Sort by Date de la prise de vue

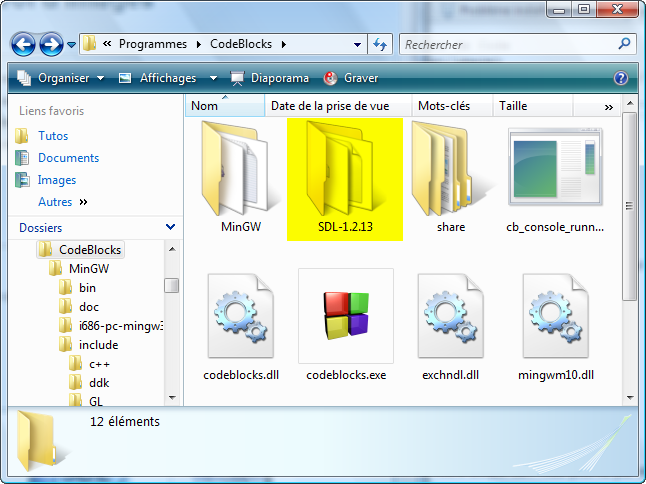pyautogui.click(x=338, y=106)
